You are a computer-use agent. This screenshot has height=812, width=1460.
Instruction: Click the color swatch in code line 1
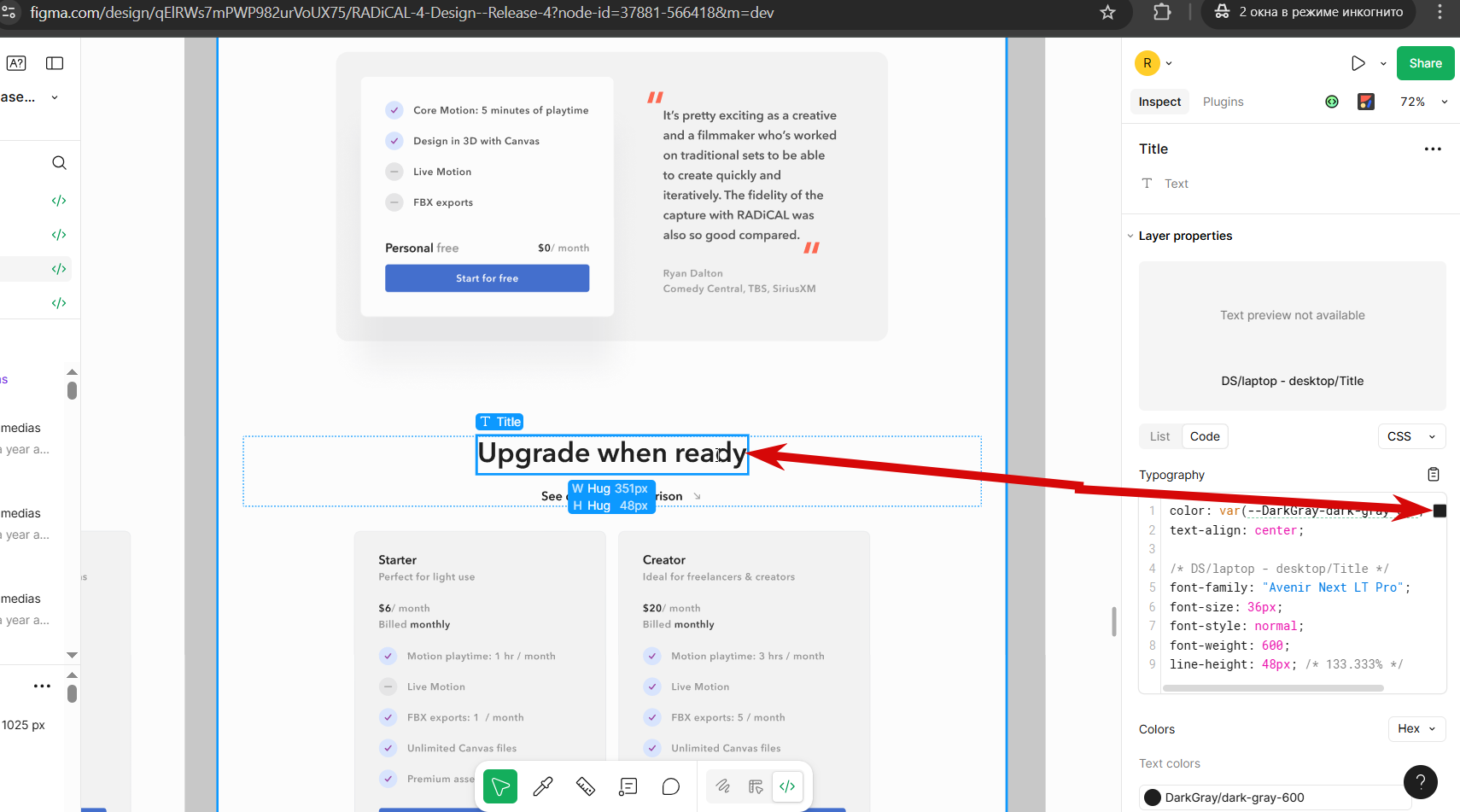(x=1440, y=511)
